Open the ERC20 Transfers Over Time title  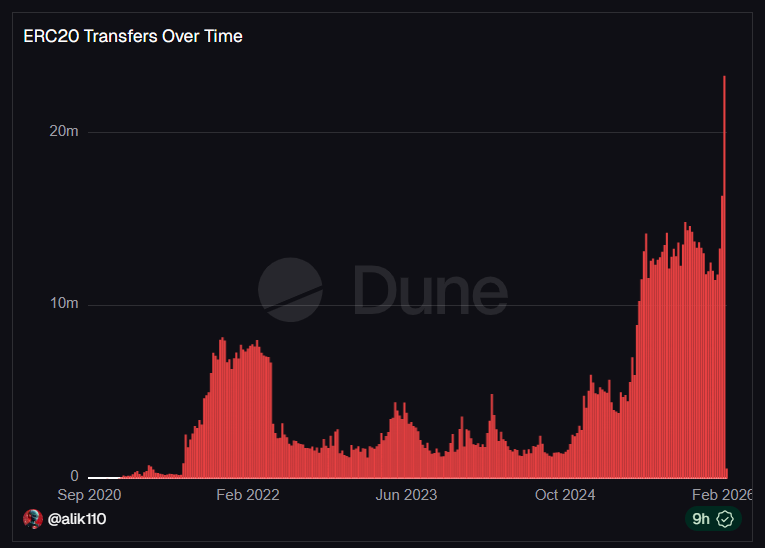[133, 36]
